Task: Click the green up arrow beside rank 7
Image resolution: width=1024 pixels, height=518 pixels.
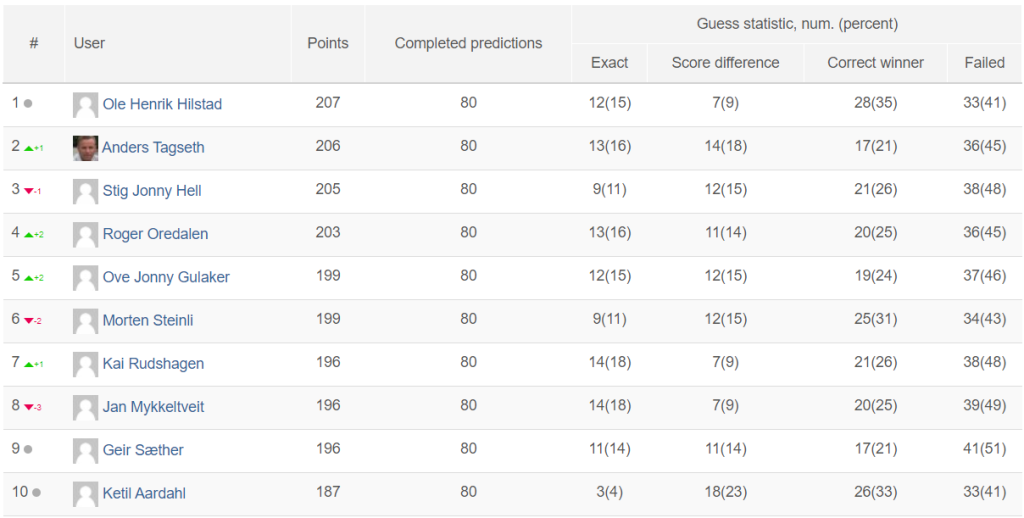Action: click(x=29, y=364)
